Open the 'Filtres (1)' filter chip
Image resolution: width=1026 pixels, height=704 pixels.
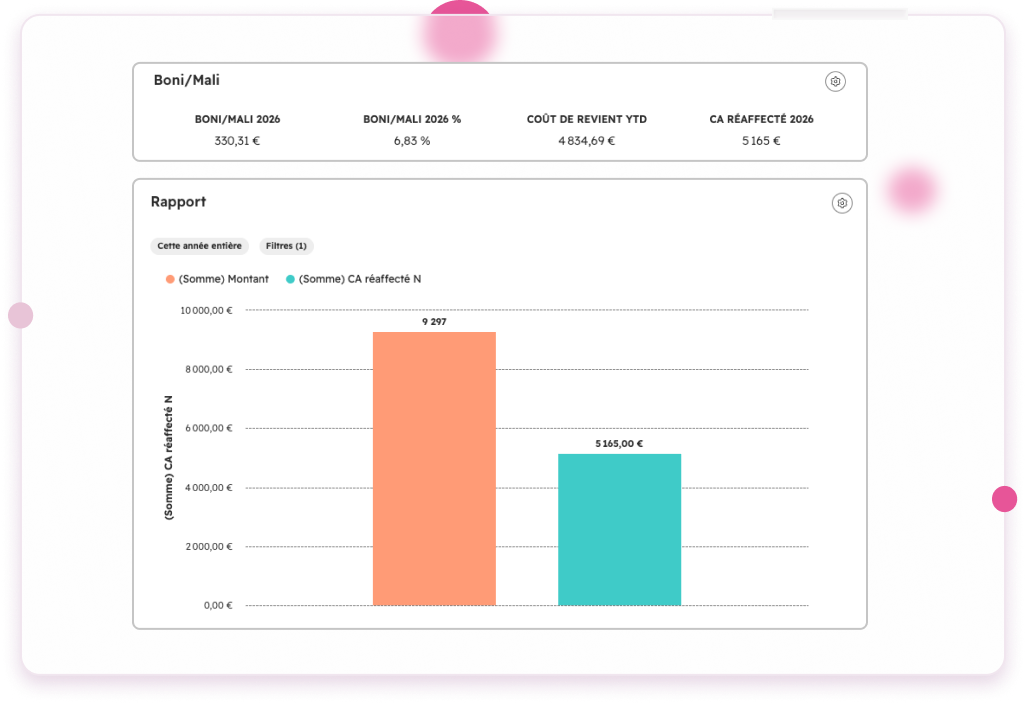coord(286,246)
